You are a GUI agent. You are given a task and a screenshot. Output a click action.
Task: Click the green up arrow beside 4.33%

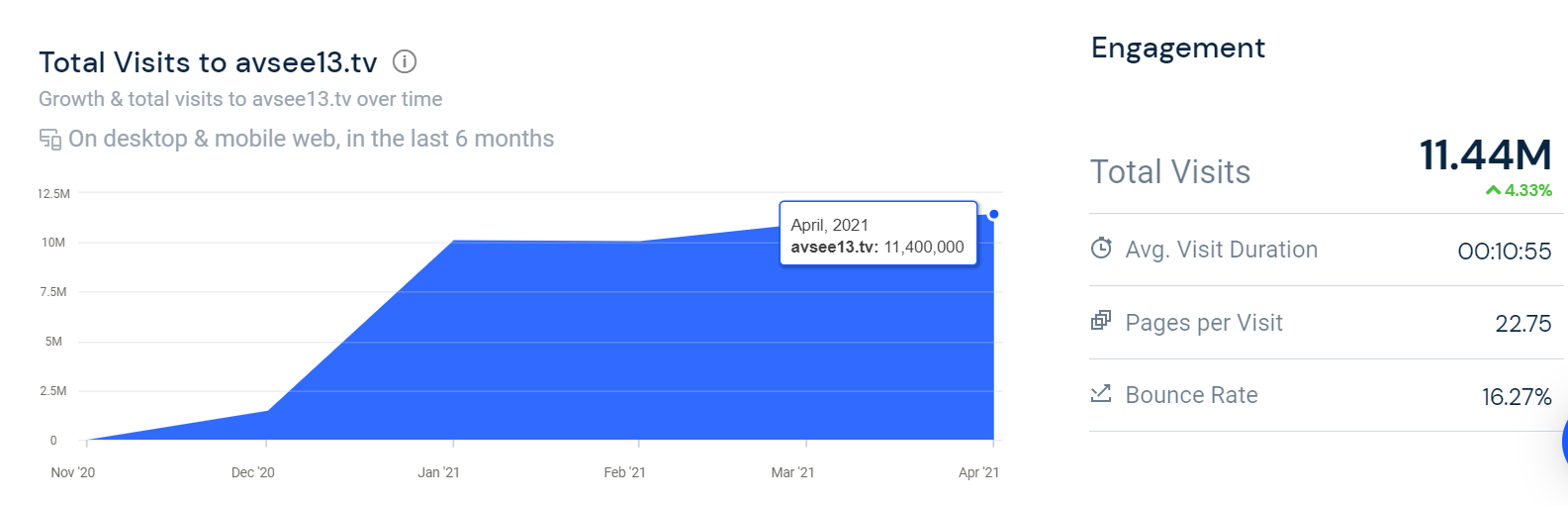tap(1494, 190)
